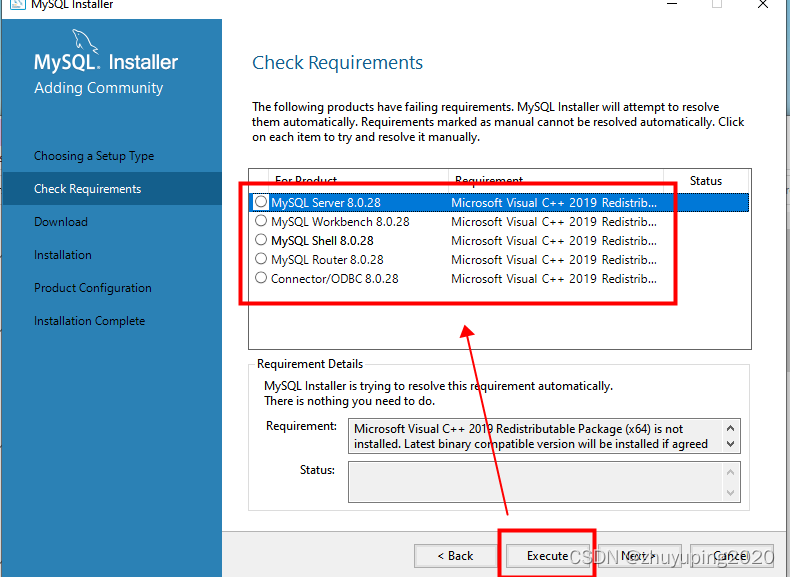Click the Status box up arrow

pyautogui.click(x=731, y=472)
